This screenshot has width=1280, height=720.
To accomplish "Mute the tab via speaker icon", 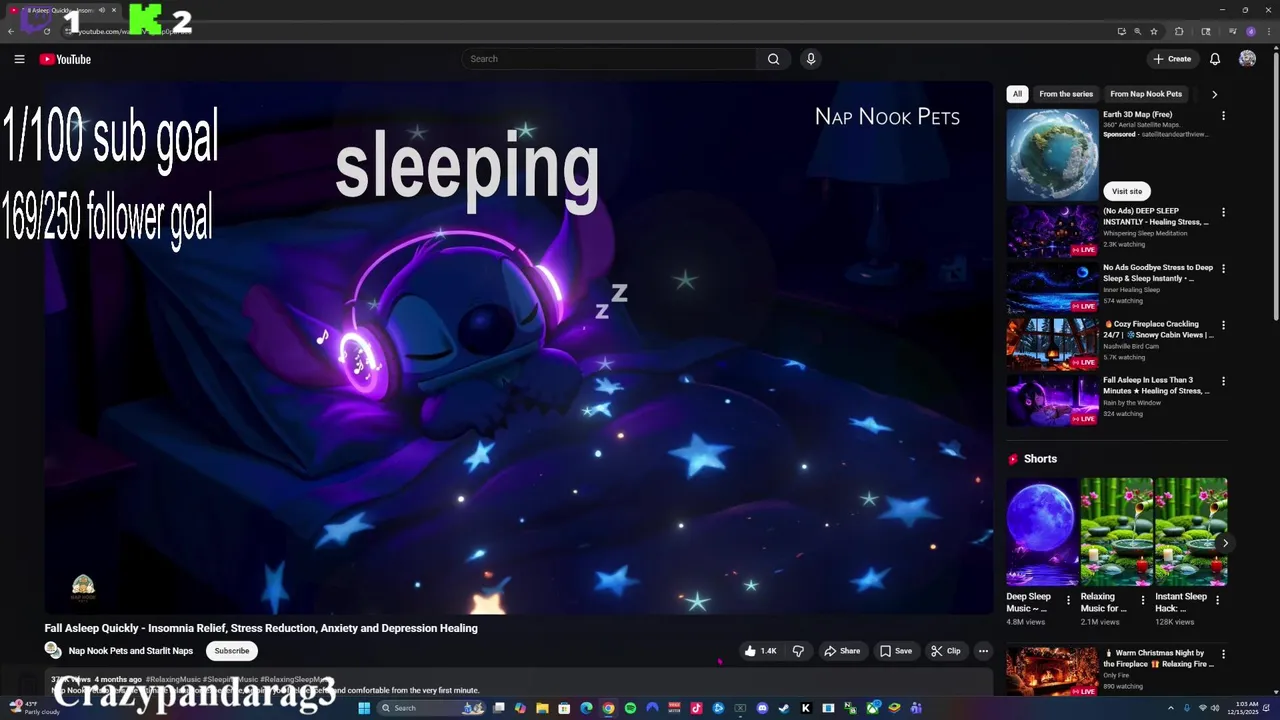I will (101, 10).
